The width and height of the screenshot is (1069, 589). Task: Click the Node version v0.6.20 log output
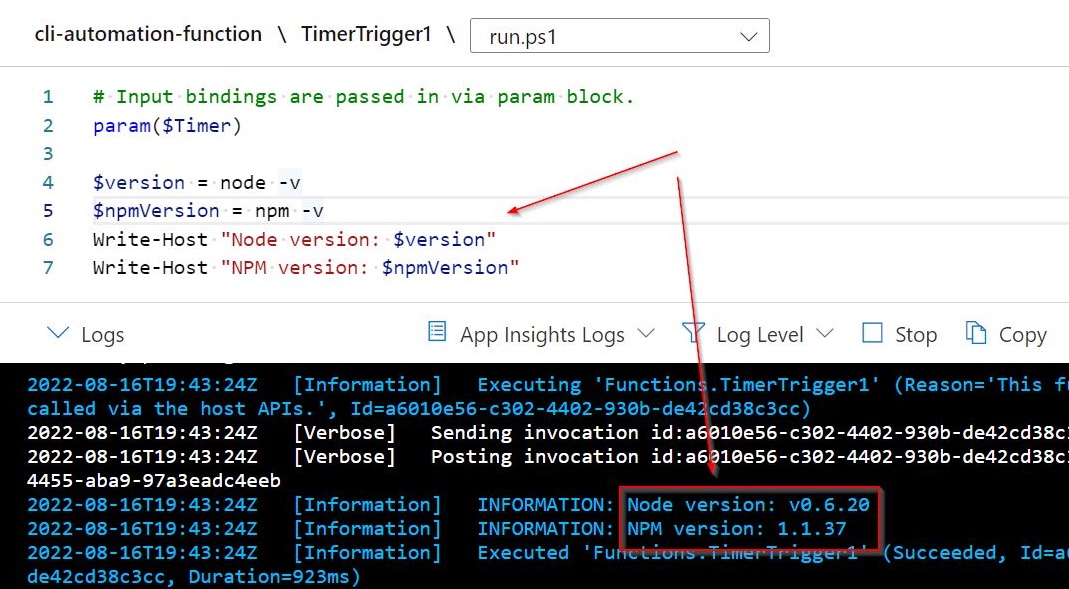click(x=748, y=505)
